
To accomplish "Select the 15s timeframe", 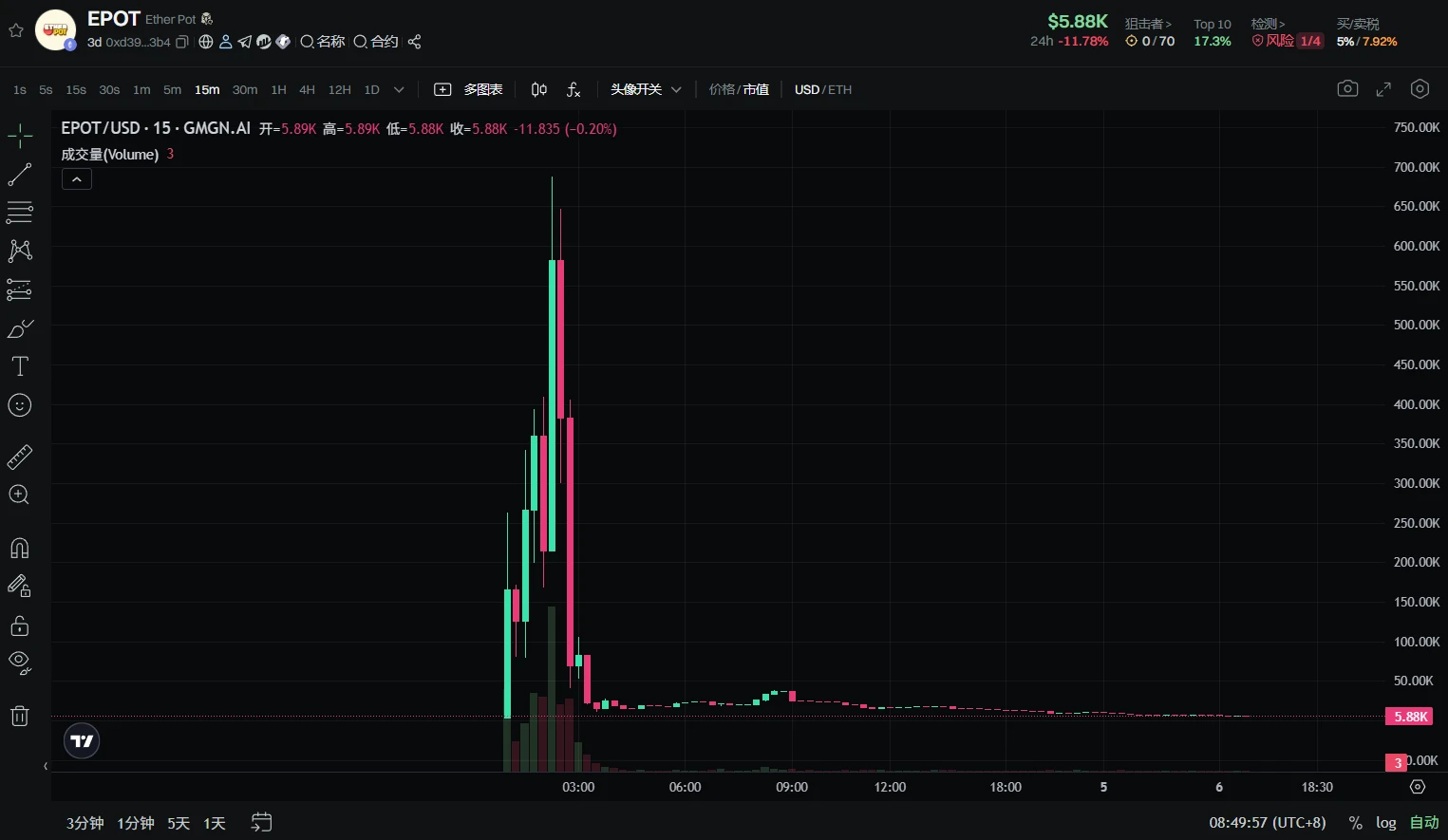I will pyautogui.click(x=76, y=90).
